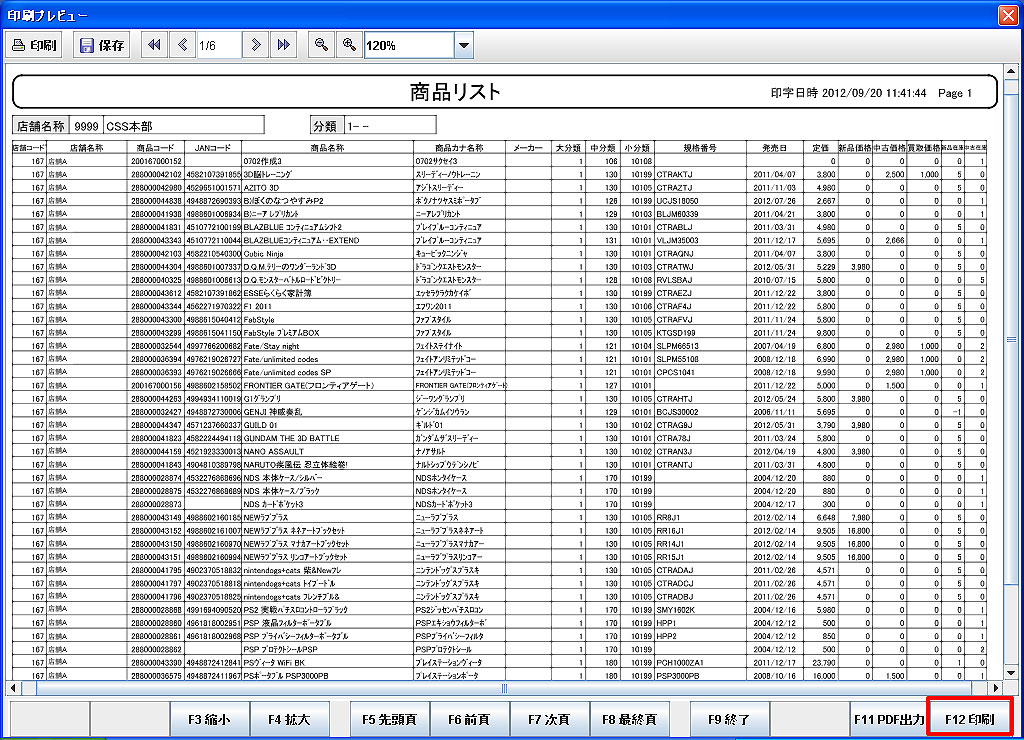Click the floppy disk Save button
The height and width of the screenshot is (740, 1024).
tap(101, 45)
